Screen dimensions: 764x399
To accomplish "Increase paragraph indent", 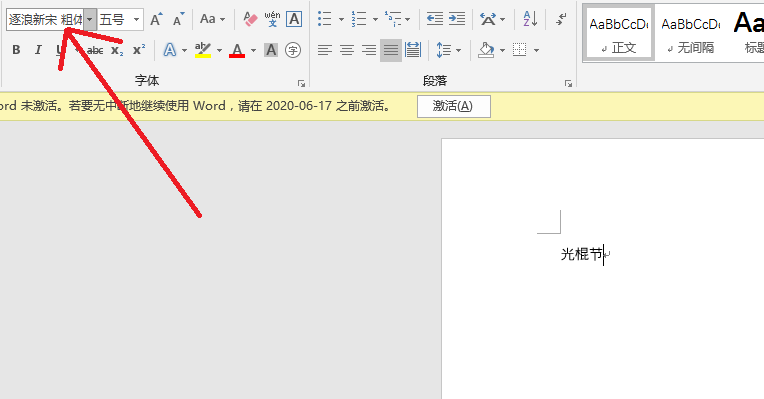I will (457, 19).
